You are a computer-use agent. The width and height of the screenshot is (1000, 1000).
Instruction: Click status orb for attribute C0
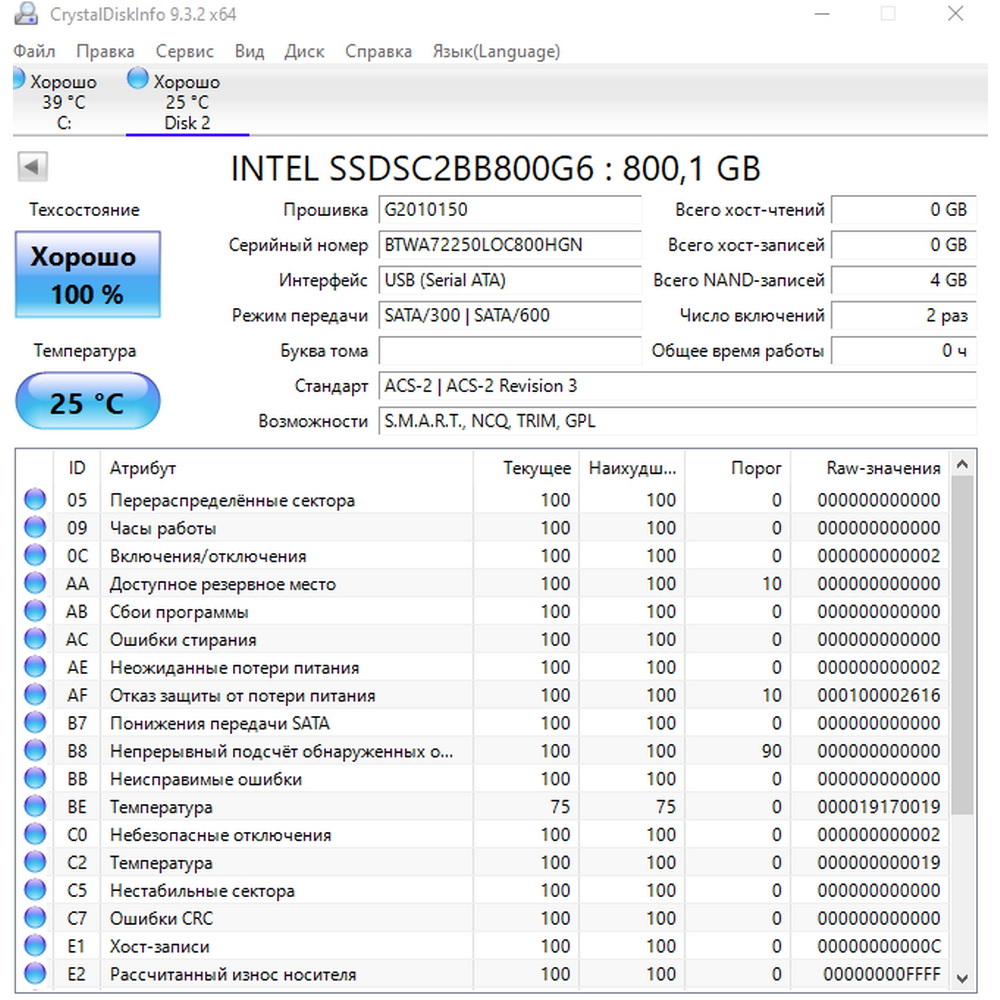coord(35,834)
